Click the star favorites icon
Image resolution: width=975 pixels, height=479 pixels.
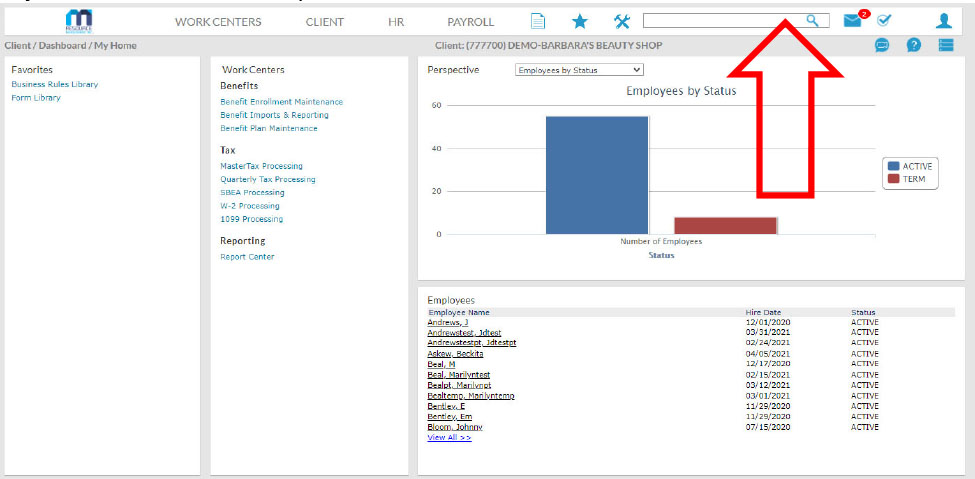(x=579, y=21)
